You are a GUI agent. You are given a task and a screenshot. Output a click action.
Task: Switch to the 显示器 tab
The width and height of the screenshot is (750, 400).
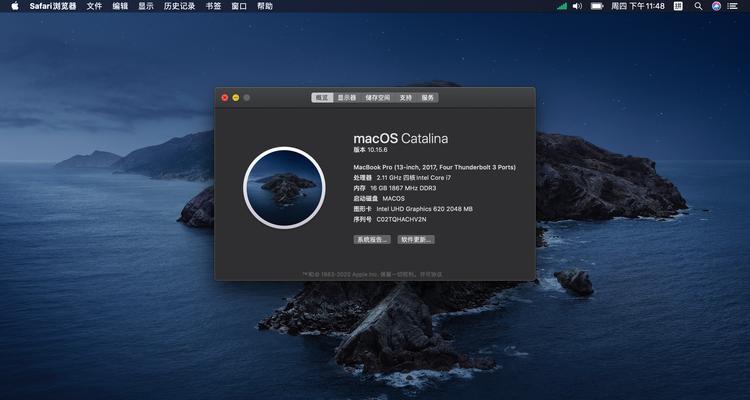point(347,98)
